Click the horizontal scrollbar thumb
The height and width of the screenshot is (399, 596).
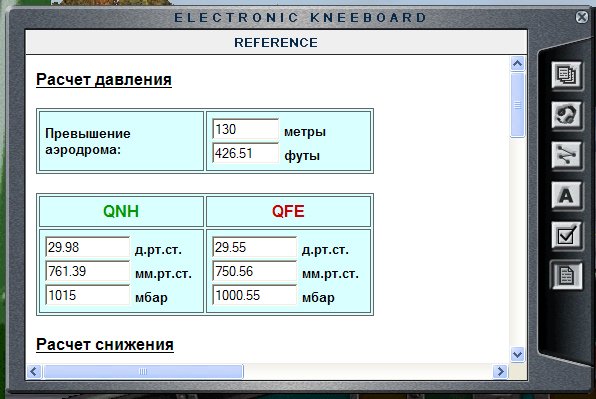tap(143, 371)
